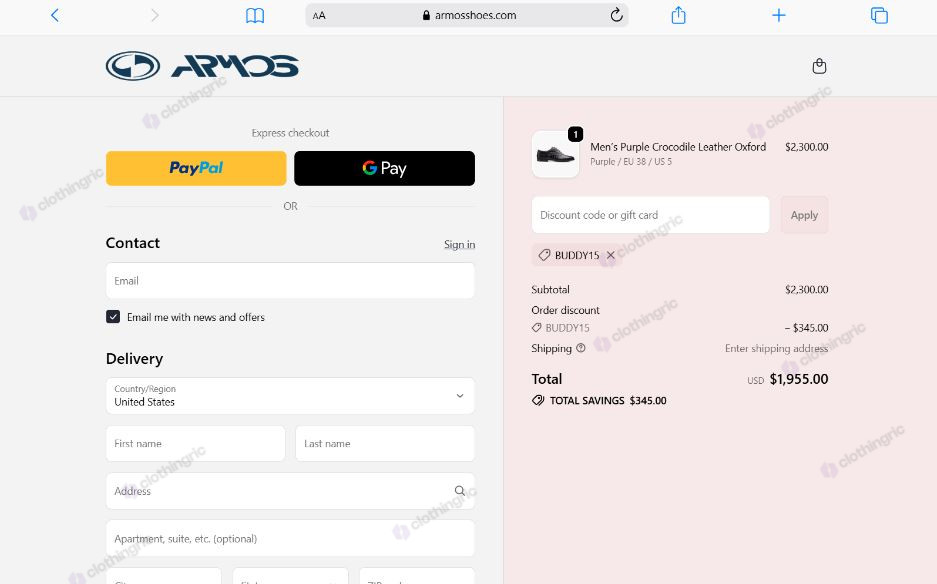Click the address search magnifier icon
This screenshot has width=937, height=584.
point(460,491)
